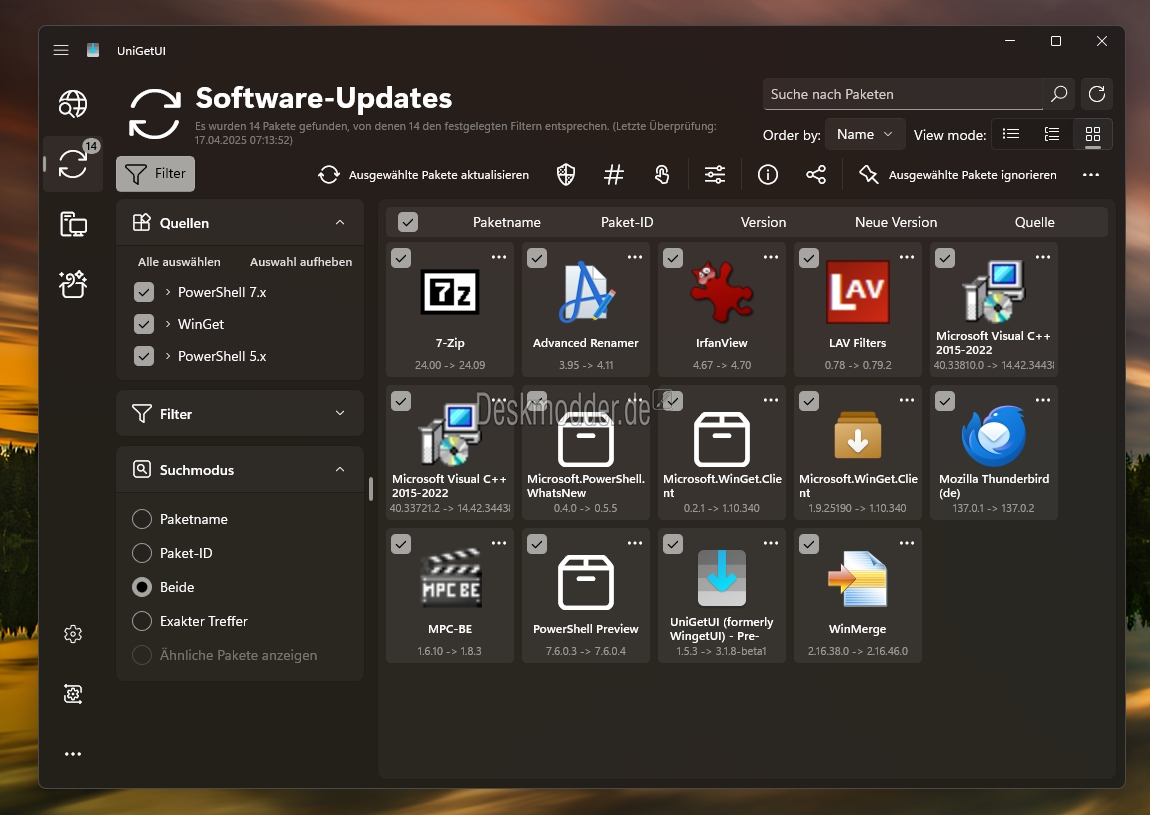Open options menu for 7-Zip card
1150x815 pixels.
(x=499, y=257)
